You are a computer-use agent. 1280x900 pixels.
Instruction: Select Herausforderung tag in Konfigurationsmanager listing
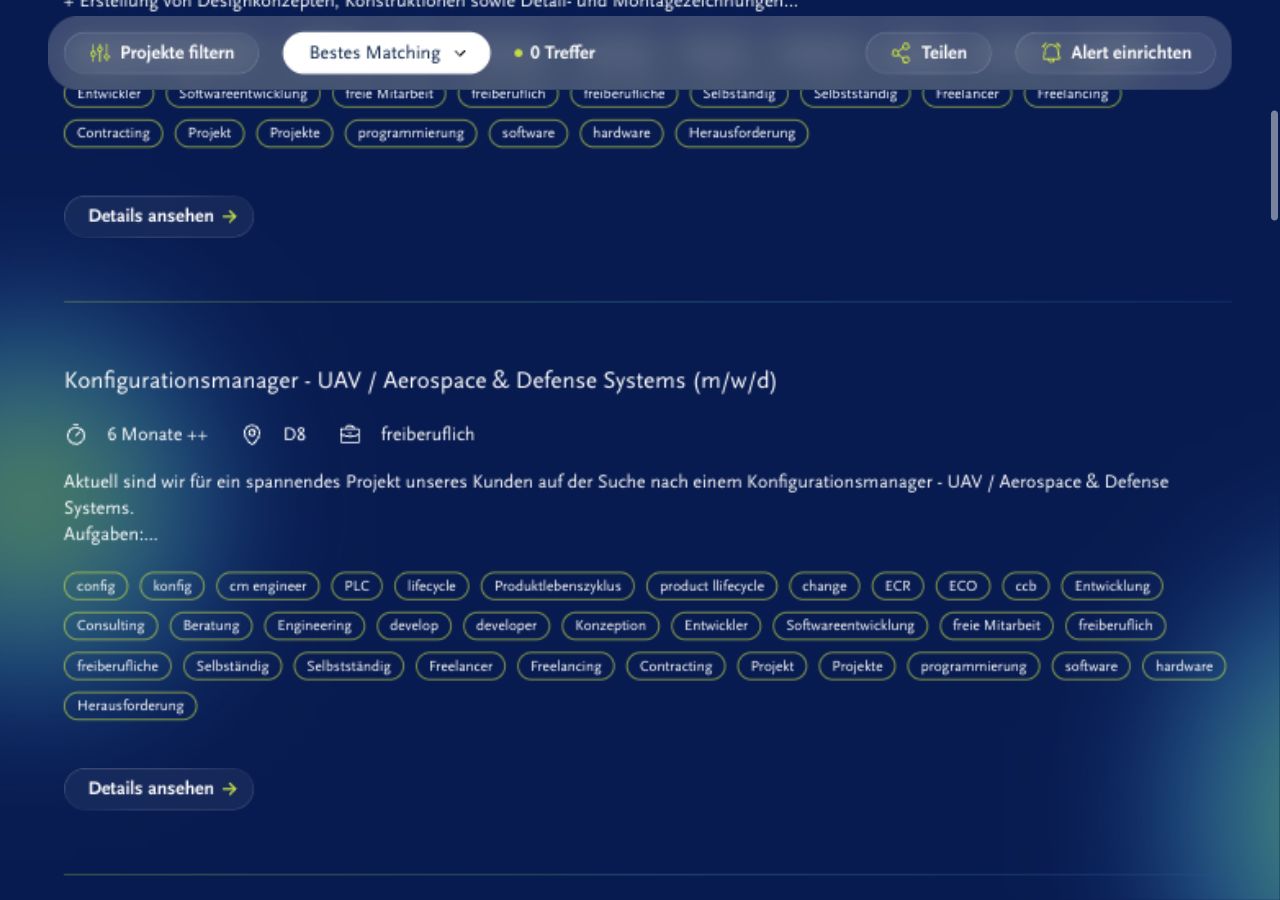(x=131, y=706)
